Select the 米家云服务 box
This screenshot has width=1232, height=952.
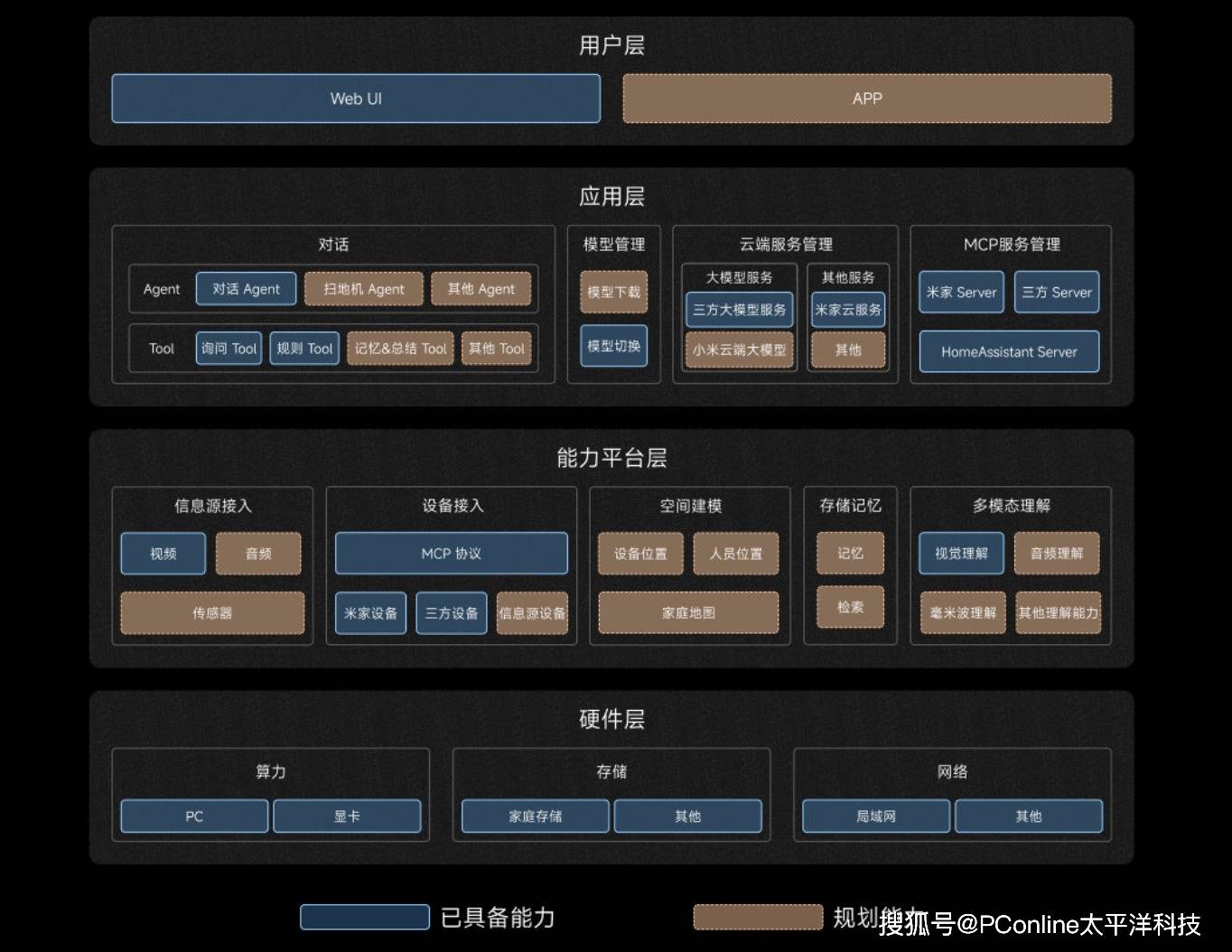click(847, 310)
